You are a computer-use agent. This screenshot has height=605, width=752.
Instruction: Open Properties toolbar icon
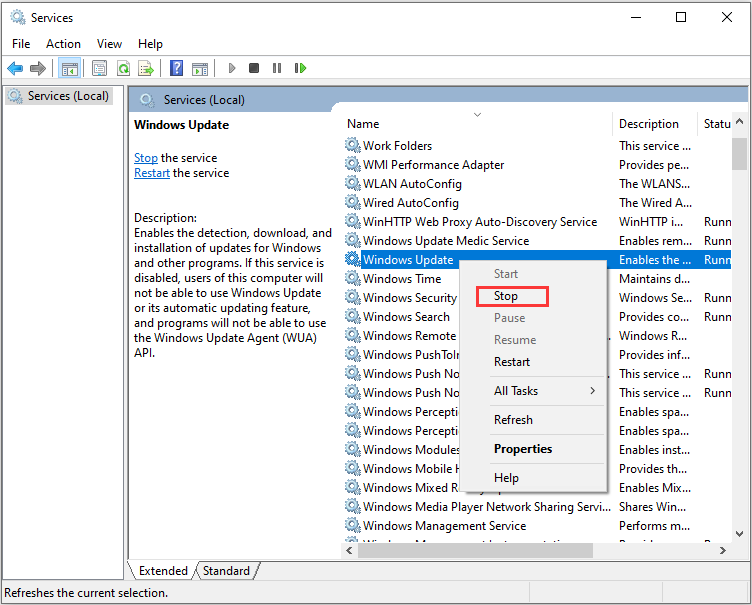click(x=99, y=69)
